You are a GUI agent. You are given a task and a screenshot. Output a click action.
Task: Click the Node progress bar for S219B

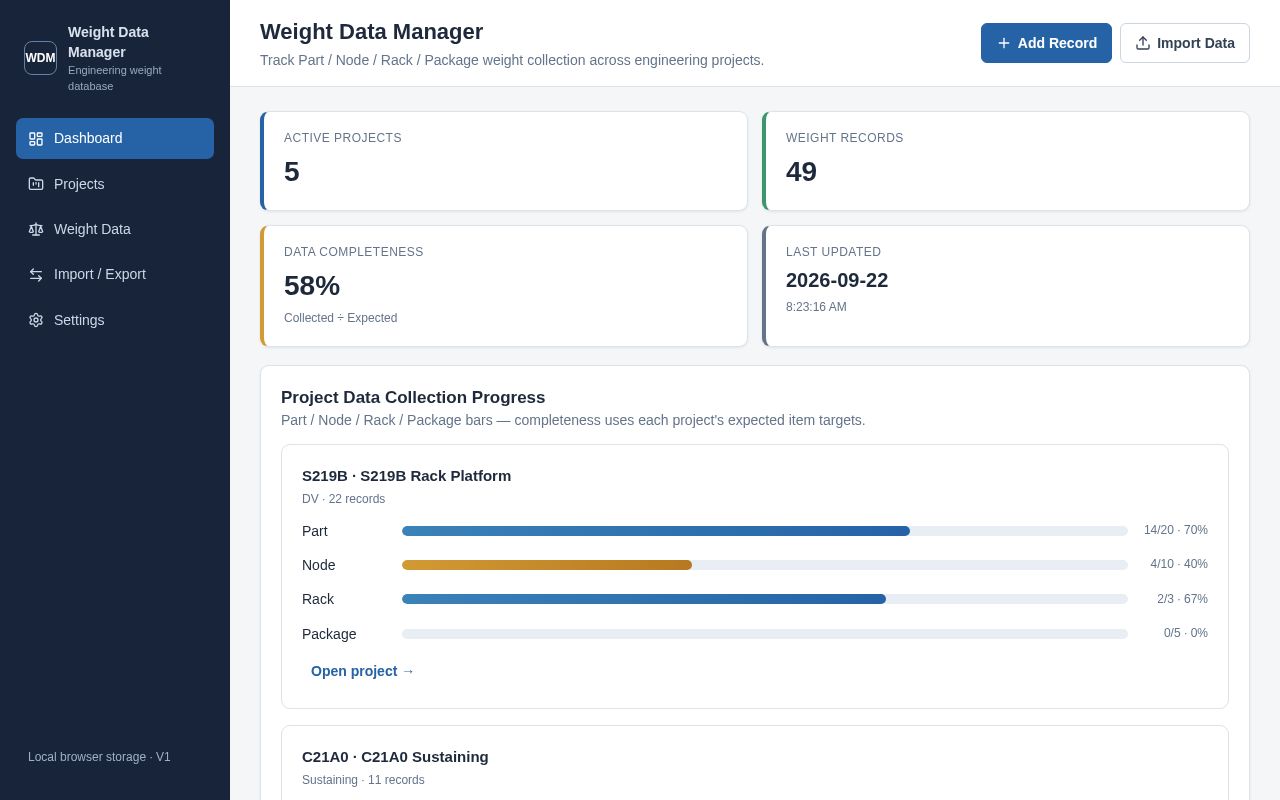tap(765, 565)
